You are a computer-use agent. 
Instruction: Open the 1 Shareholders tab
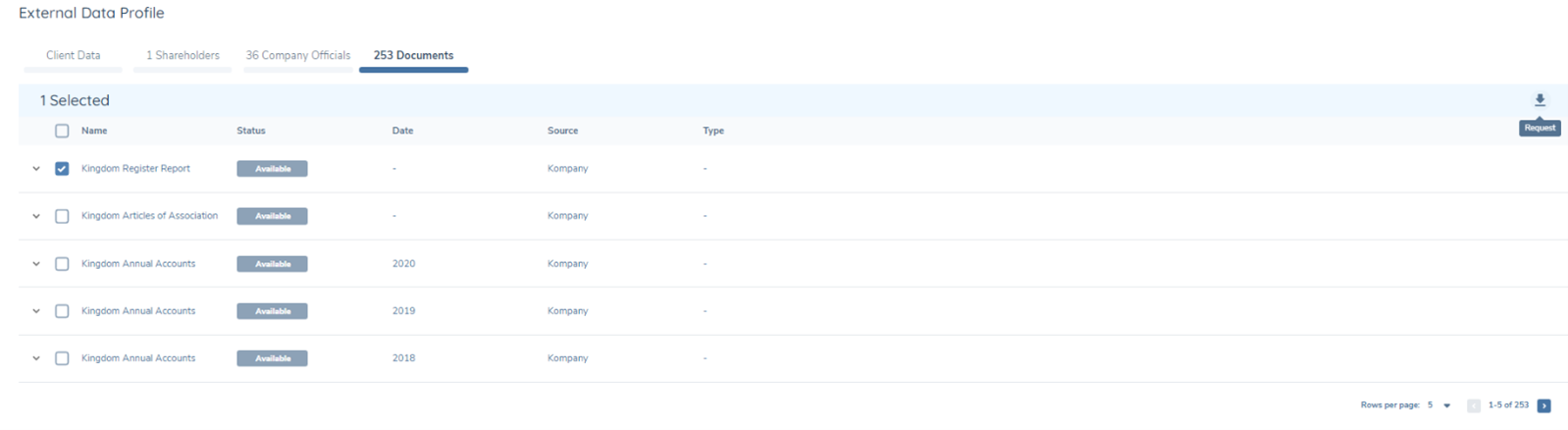pyautogui.click(x=183, y=56)
